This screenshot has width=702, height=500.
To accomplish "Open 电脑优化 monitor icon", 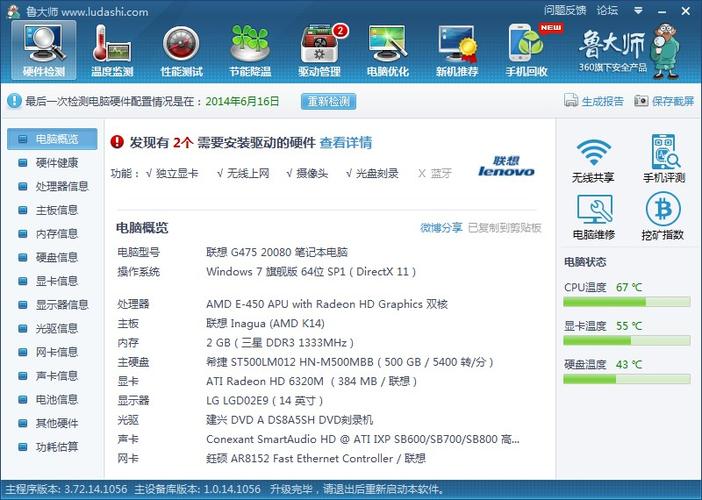I will (x=388, y=50).
